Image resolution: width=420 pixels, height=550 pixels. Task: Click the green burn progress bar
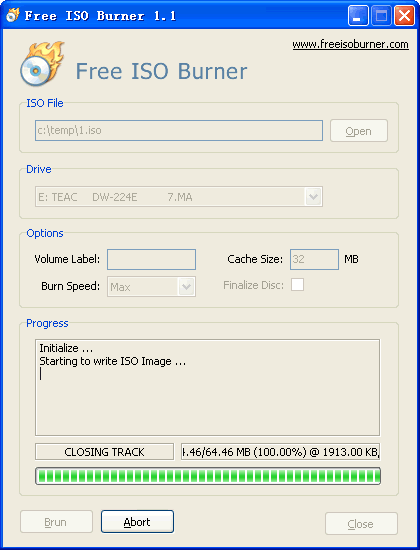point(208,476)
